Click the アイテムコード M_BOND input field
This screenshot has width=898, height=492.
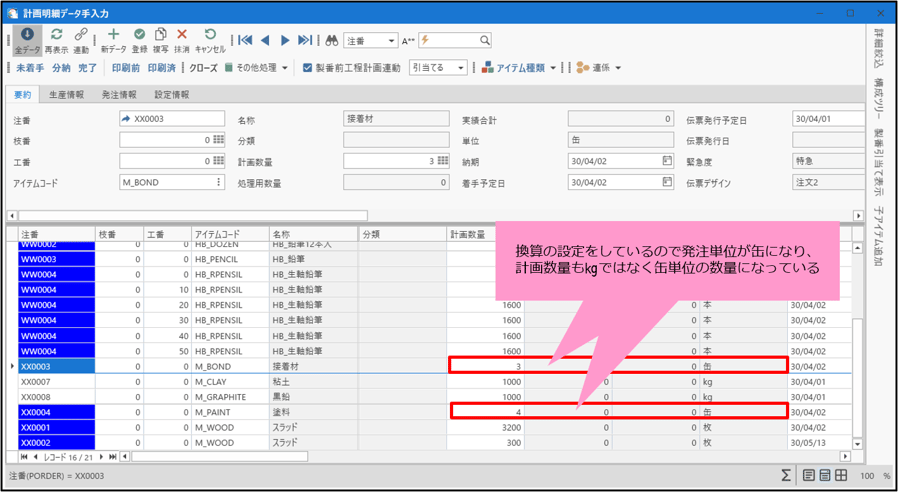[x=165, y=183]
